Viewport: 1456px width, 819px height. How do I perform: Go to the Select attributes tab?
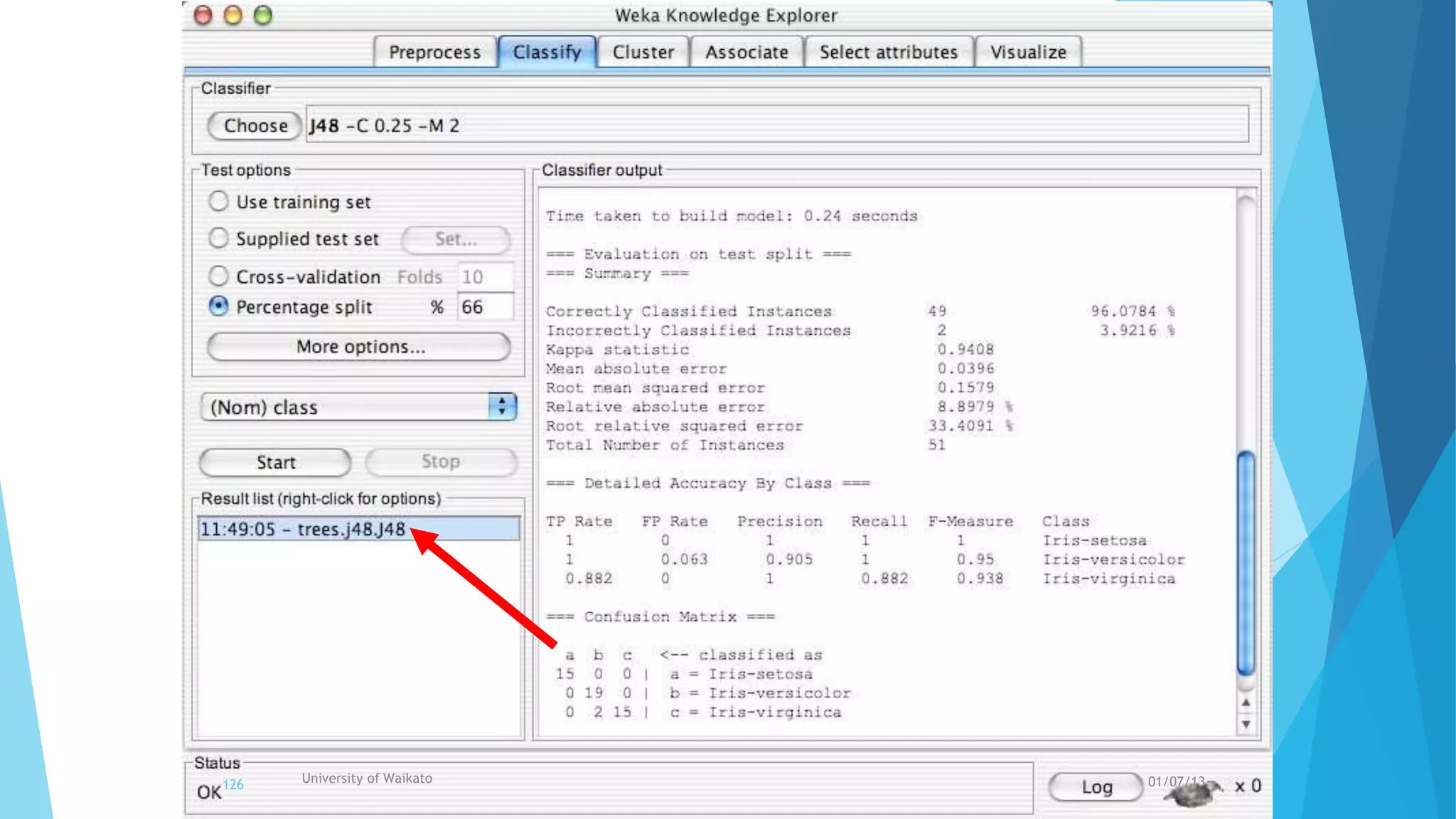point(888,52)
